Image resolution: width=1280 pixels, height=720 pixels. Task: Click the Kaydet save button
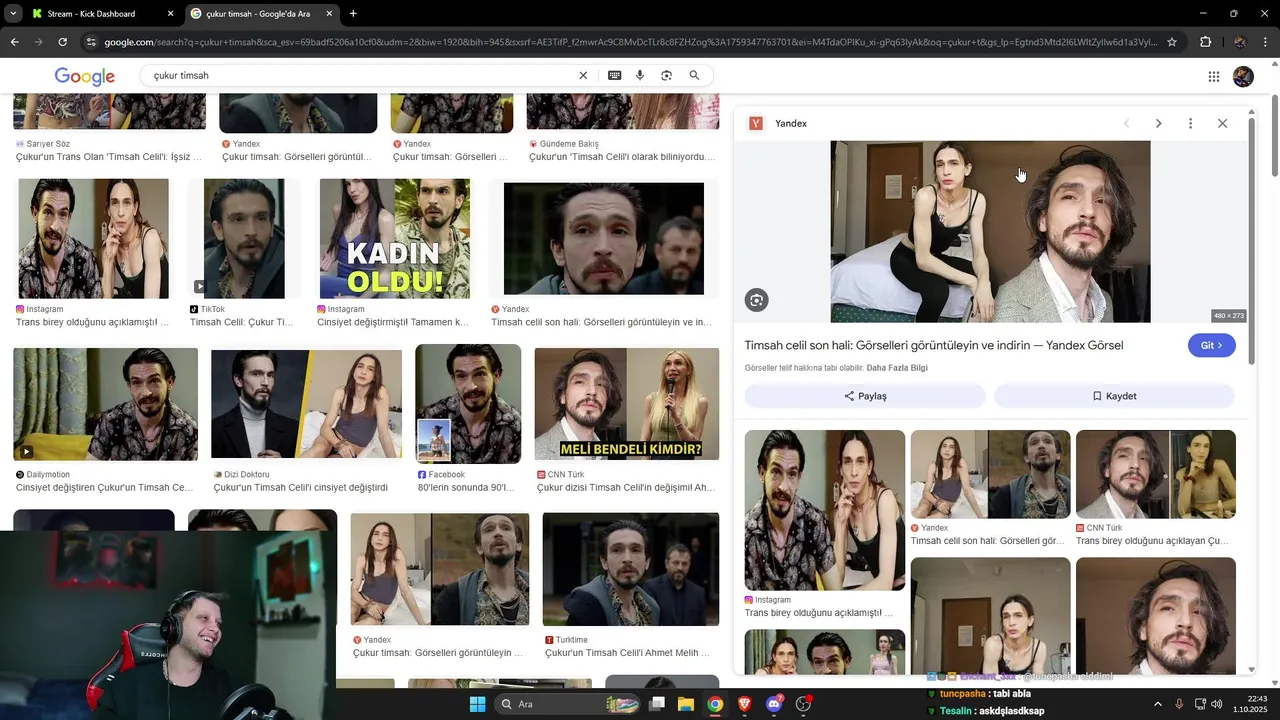point(1114,396)
